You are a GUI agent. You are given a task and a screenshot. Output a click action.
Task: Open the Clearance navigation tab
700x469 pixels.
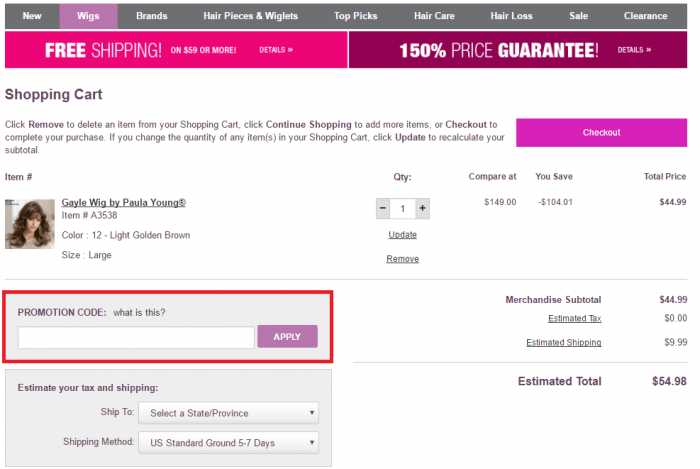[645, 16]
